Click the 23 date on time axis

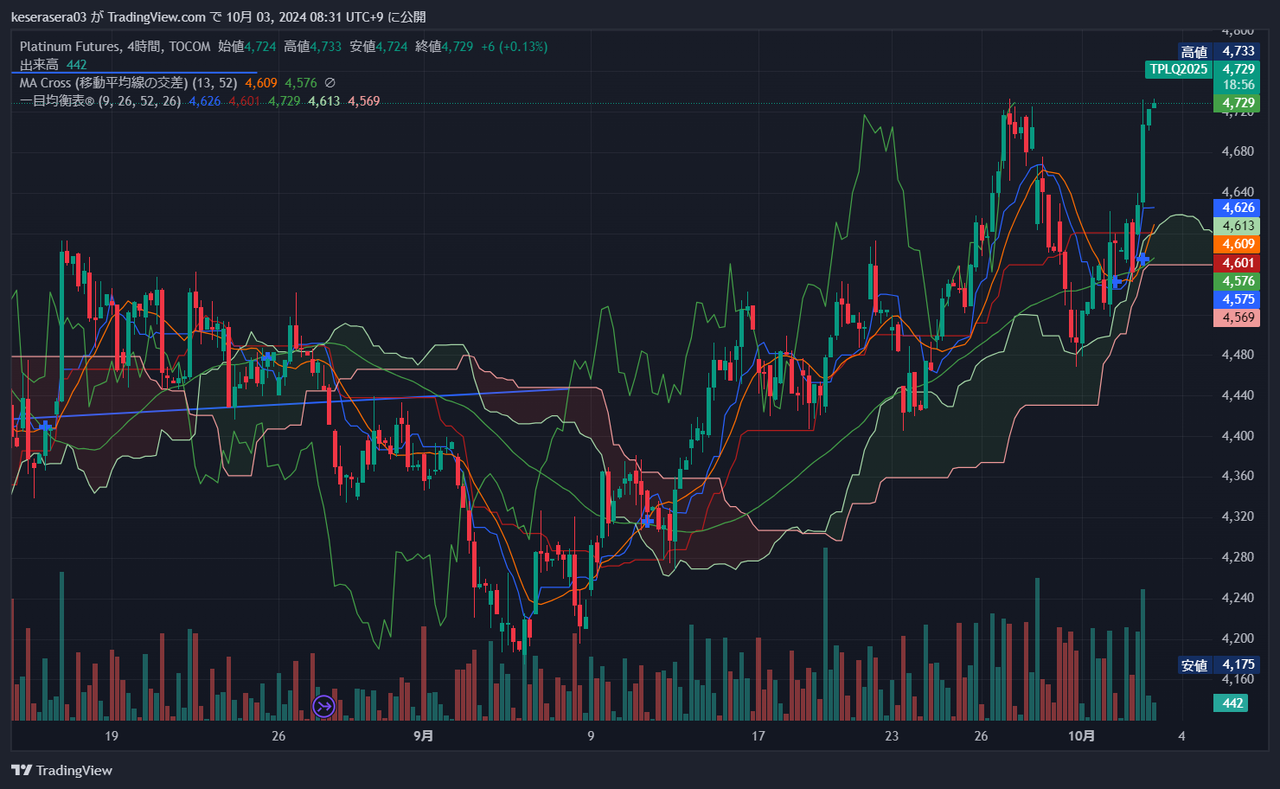point(892,736)
